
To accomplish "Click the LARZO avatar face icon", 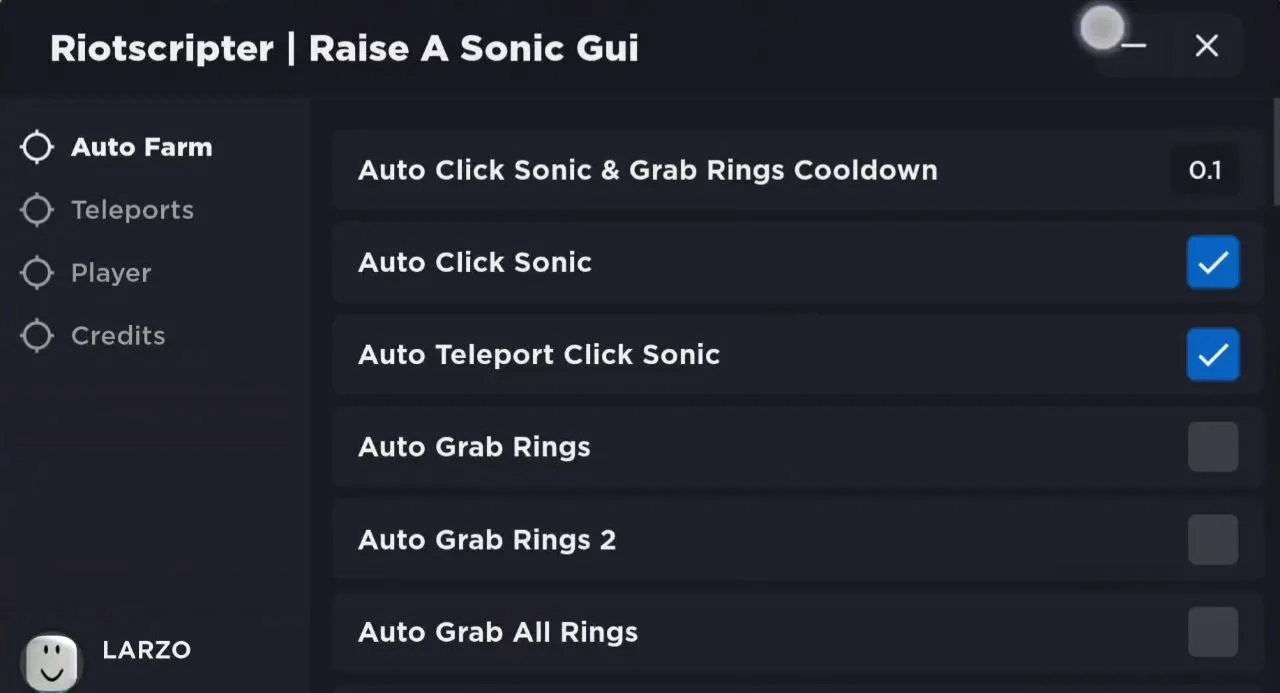I will 52,661.
